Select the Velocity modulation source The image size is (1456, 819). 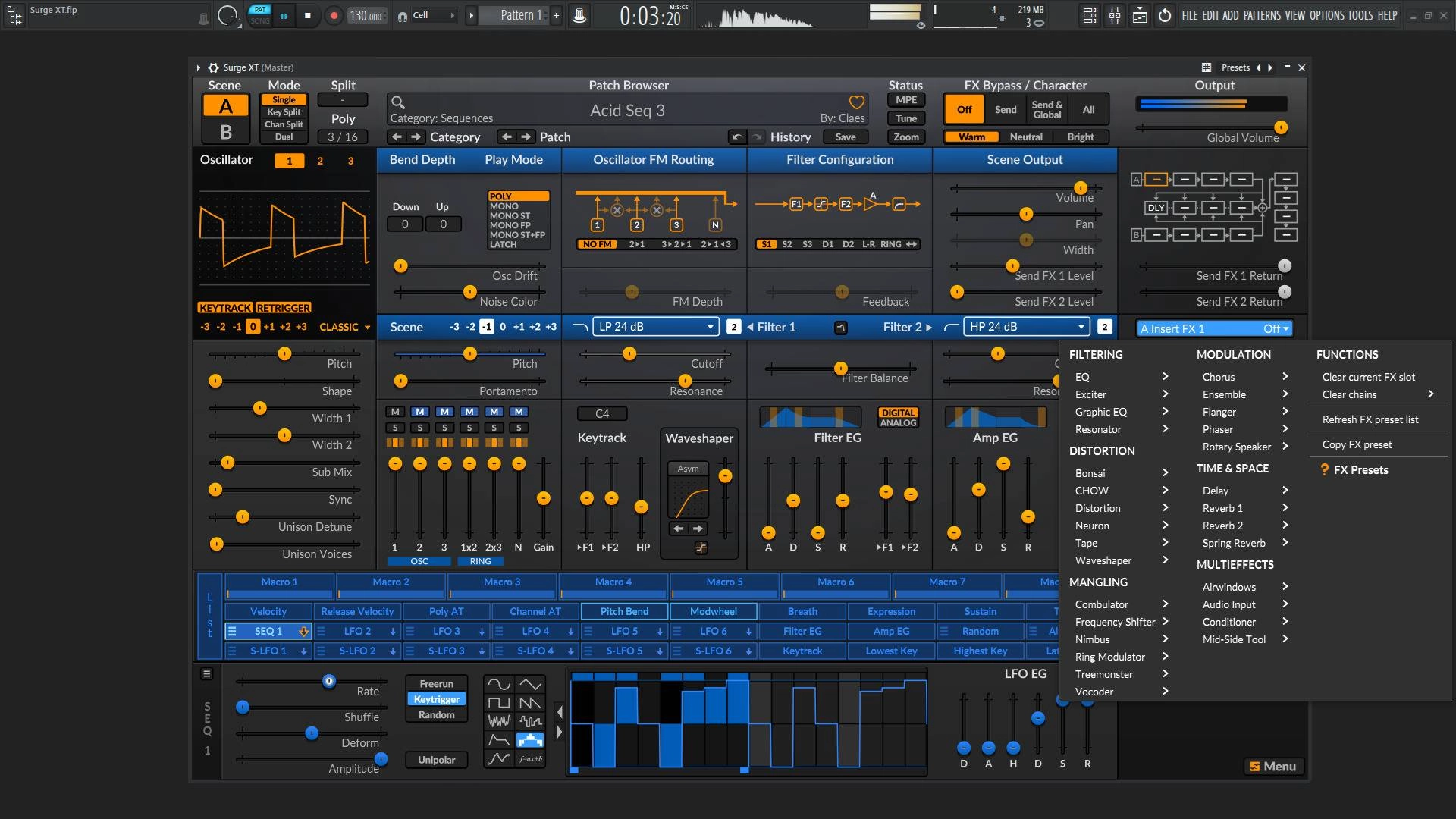coord(268,611)
